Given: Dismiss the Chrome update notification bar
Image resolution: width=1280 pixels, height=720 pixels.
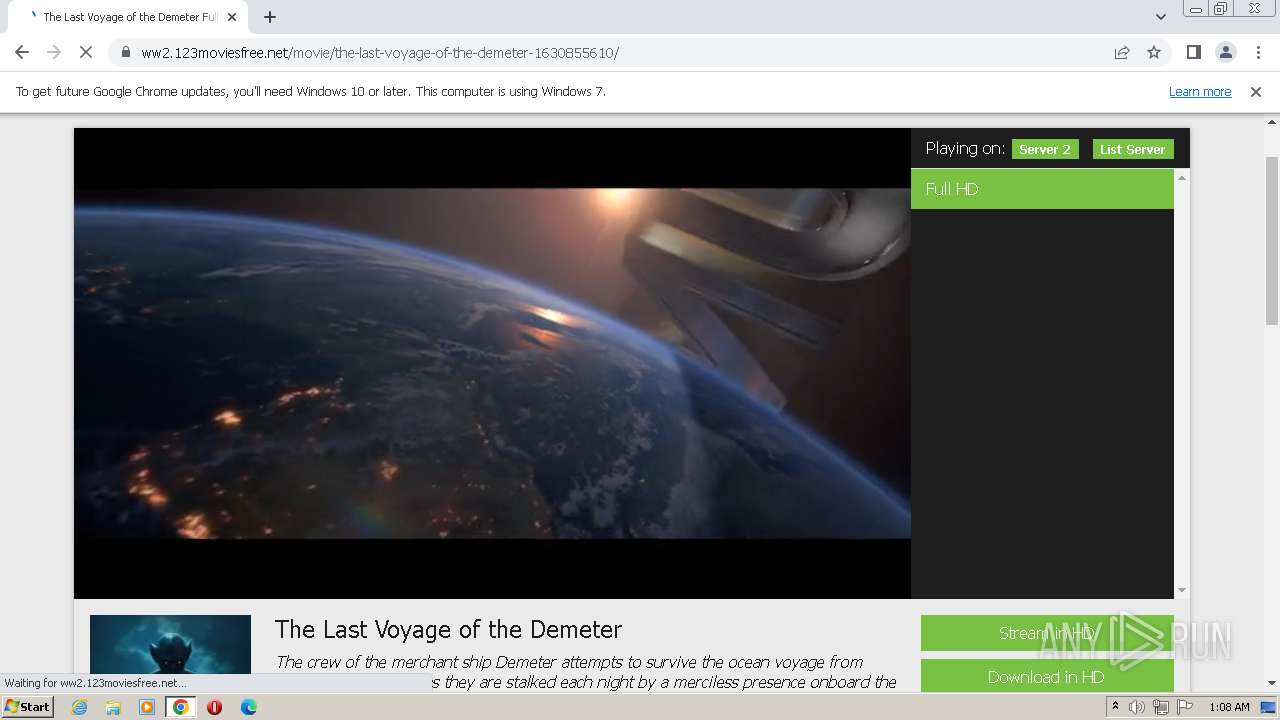Looking at the screenshot, I should [x=1256, y=91].
